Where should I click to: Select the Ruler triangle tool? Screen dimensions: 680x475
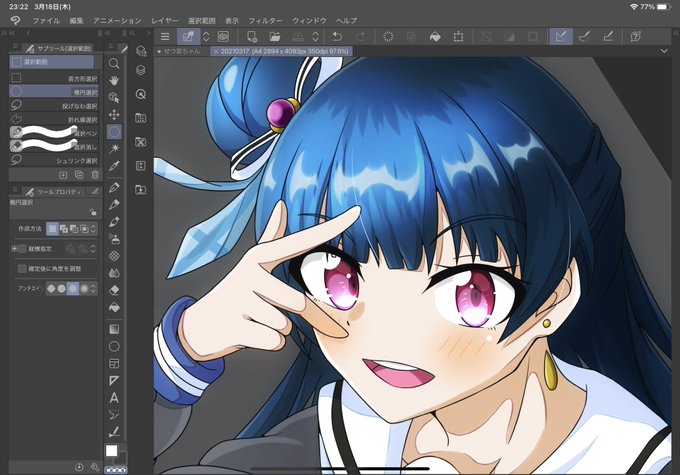coord(114,380)
